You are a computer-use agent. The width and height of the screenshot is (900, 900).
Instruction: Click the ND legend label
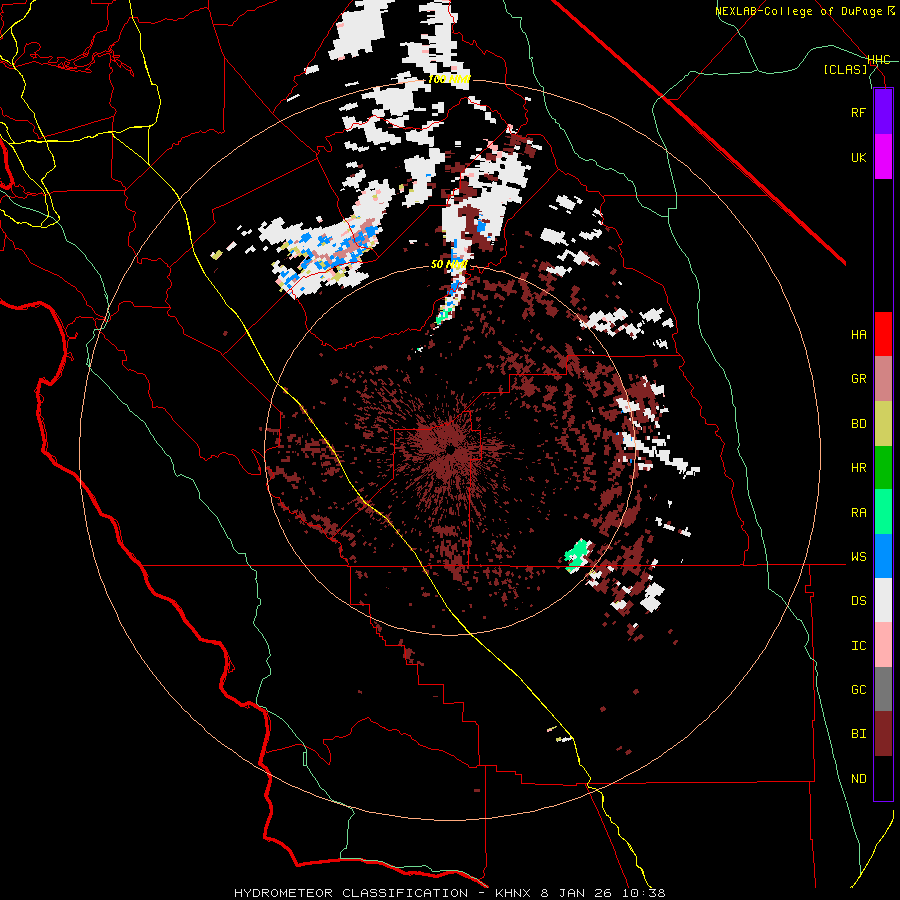(x=858, y=779)
